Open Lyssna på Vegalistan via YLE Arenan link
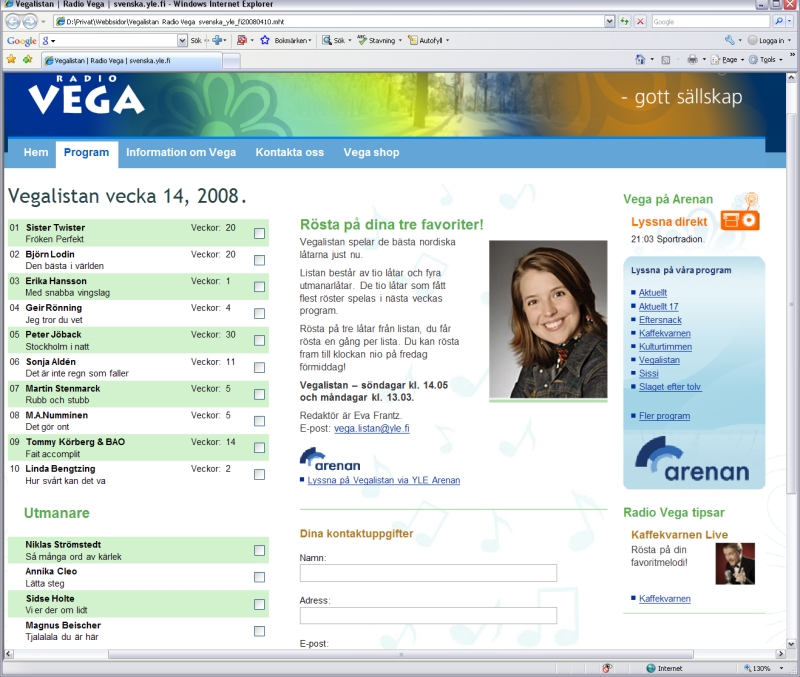800x677 pixels. 384,480
